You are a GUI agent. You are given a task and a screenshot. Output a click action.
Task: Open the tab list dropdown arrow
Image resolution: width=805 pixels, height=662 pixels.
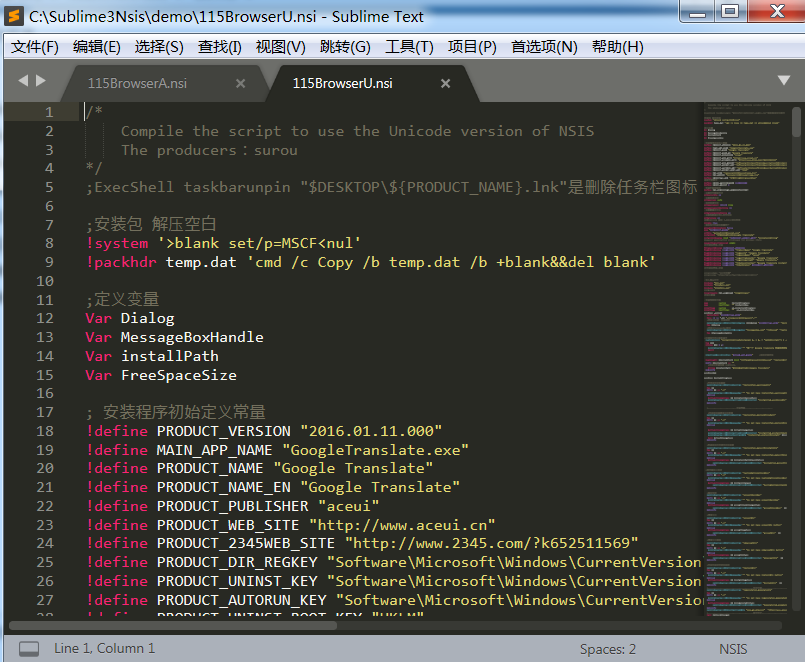(783, 81)
